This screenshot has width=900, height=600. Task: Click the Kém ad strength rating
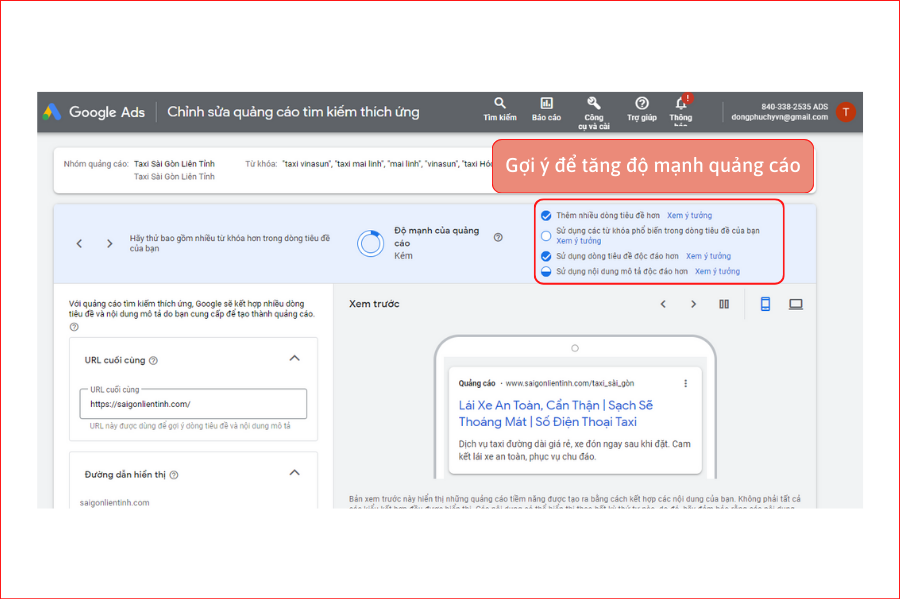(403, 256)
